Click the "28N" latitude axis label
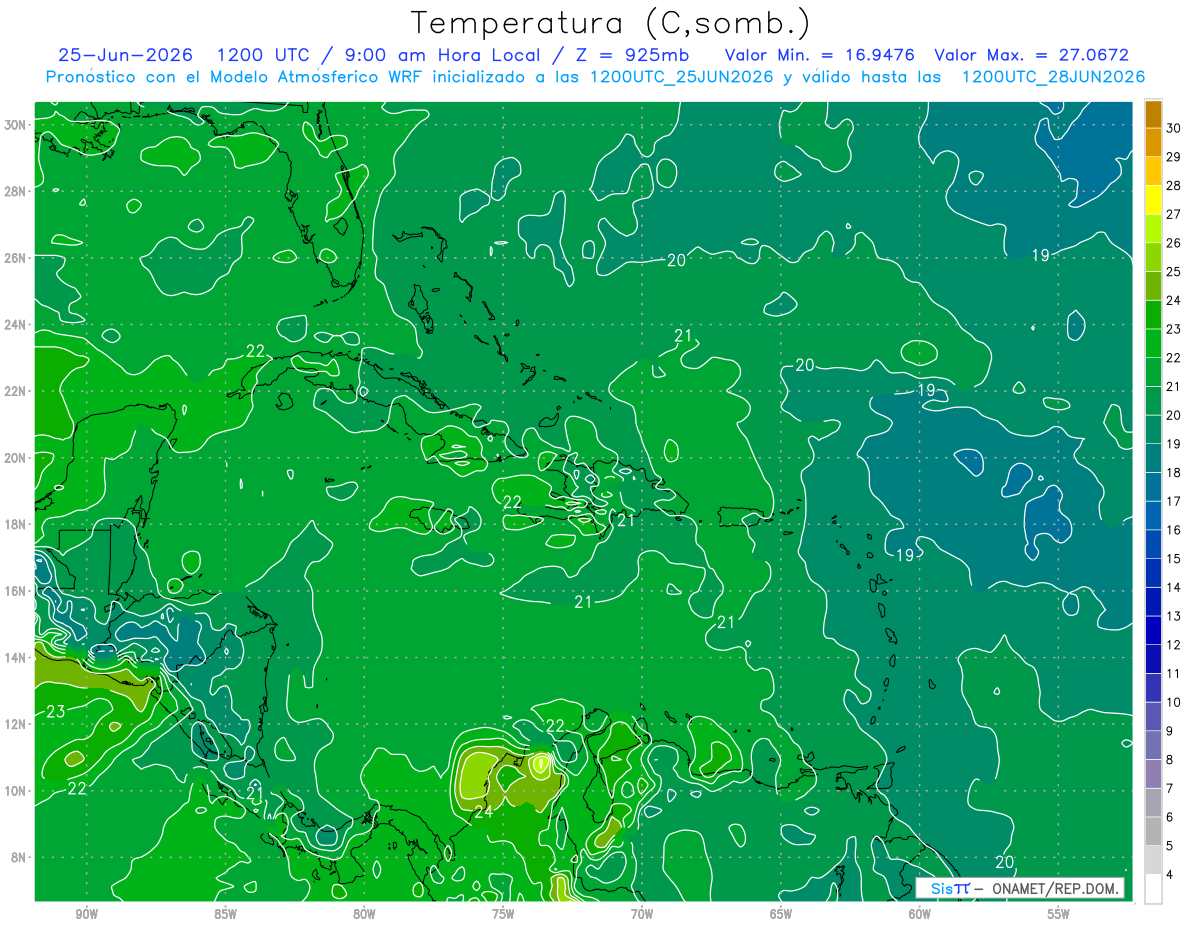The image size is (1200, 927). click(16, 191)
